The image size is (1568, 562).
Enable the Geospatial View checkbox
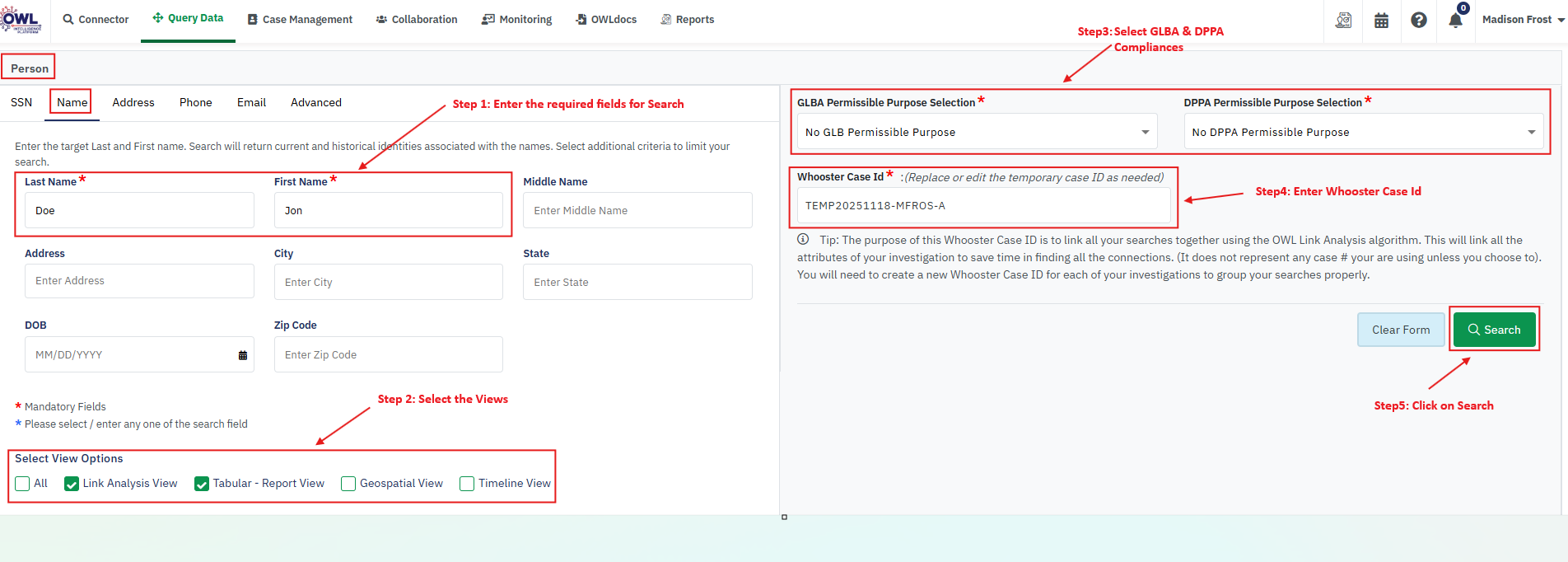pos(348,484)
